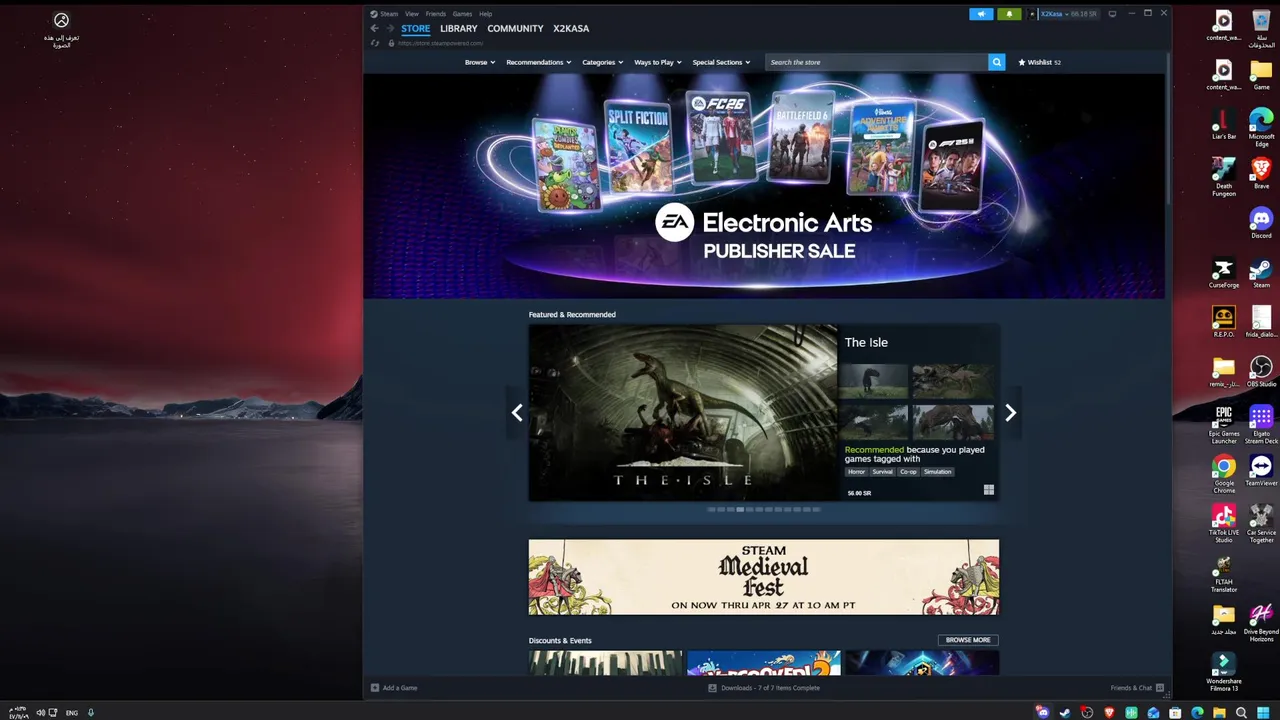Open the Steam notifications bell
The image size is (1280, 720).
click(1009, 14)
